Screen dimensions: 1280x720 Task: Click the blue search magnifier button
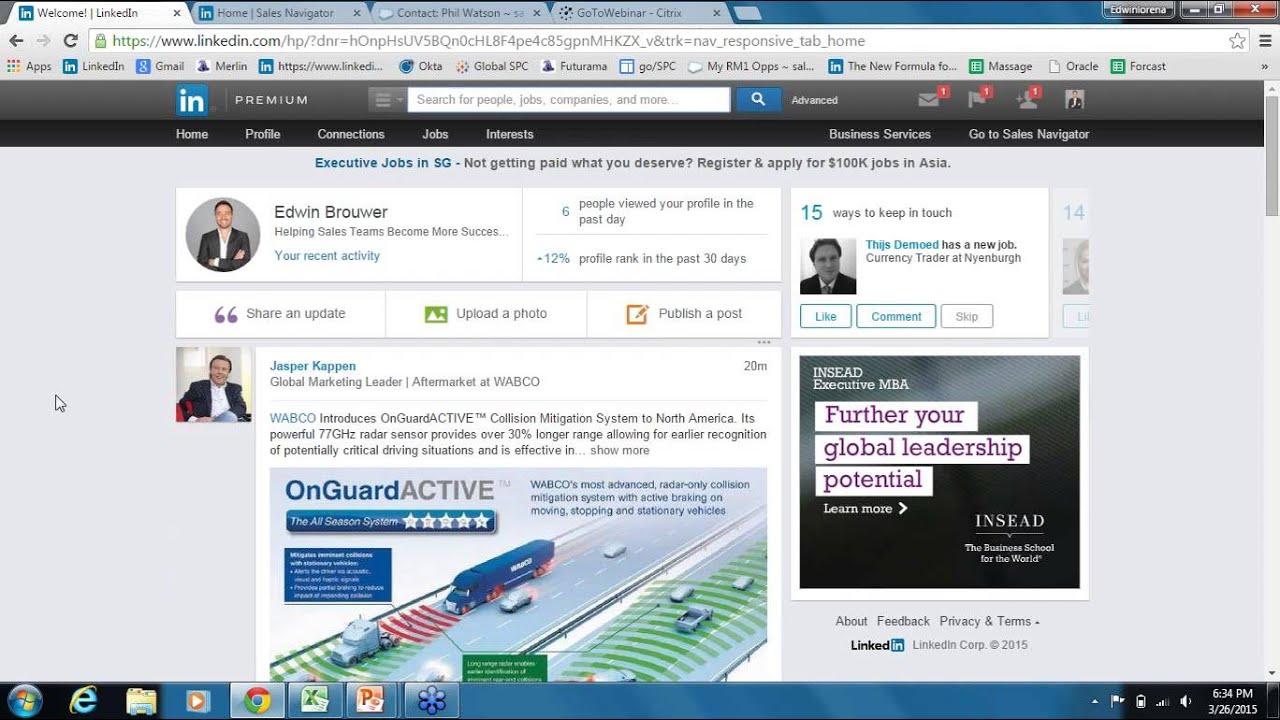tap(758, 99)
